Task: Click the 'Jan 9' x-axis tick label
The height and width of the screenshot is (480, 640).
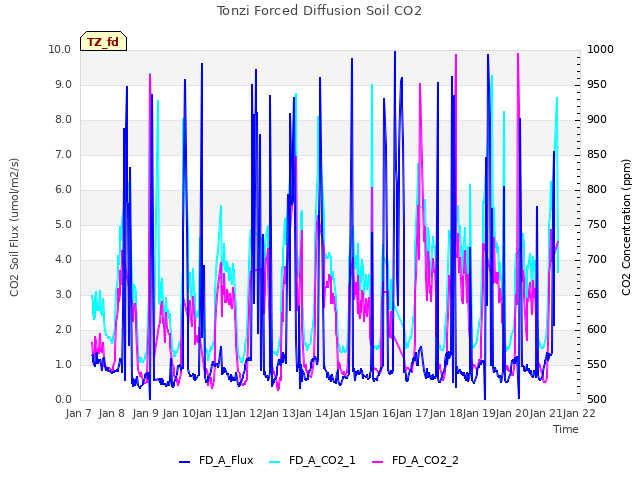Action: 146,413
